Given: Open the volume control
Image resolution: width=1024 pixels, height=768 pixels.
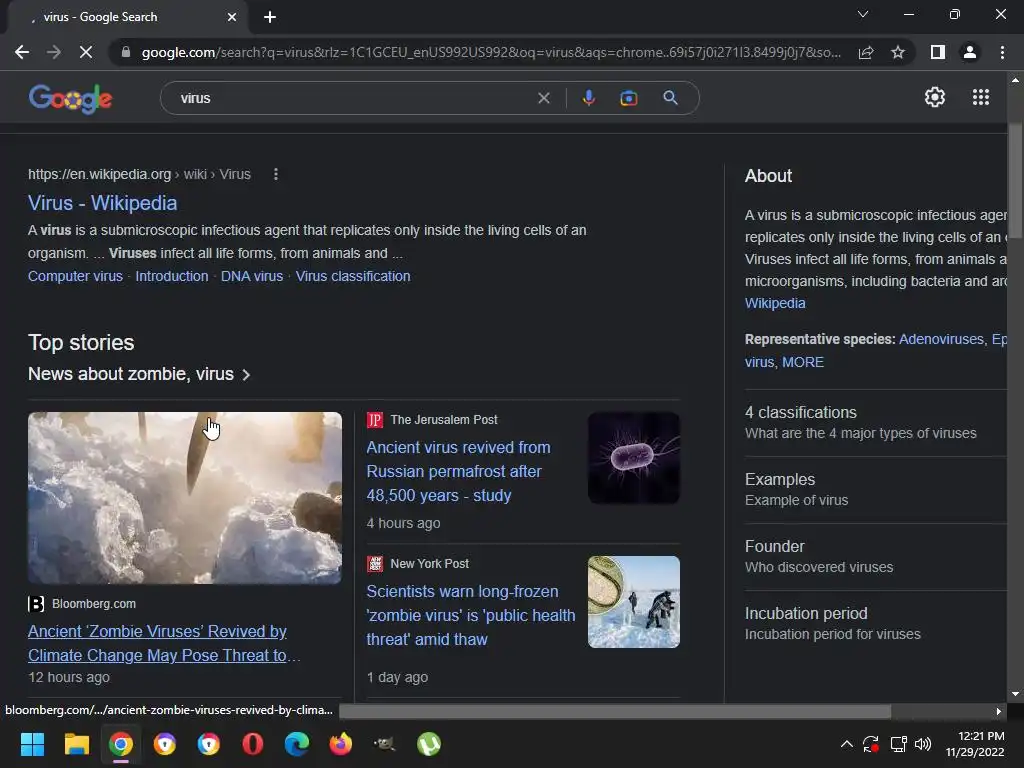Looking at the screenshot, I should click(x=923, y=744).
